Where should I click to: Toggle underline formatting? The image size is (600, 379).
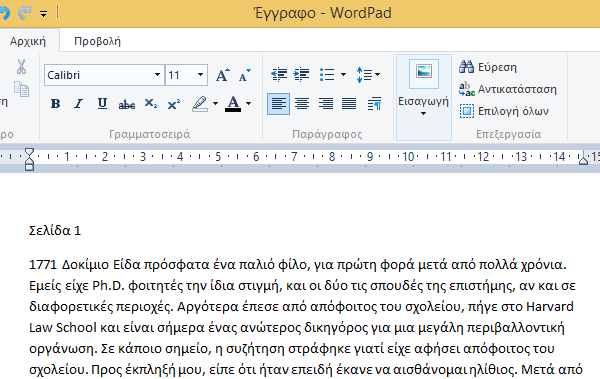pyautogui.click(x=102, y=104)
